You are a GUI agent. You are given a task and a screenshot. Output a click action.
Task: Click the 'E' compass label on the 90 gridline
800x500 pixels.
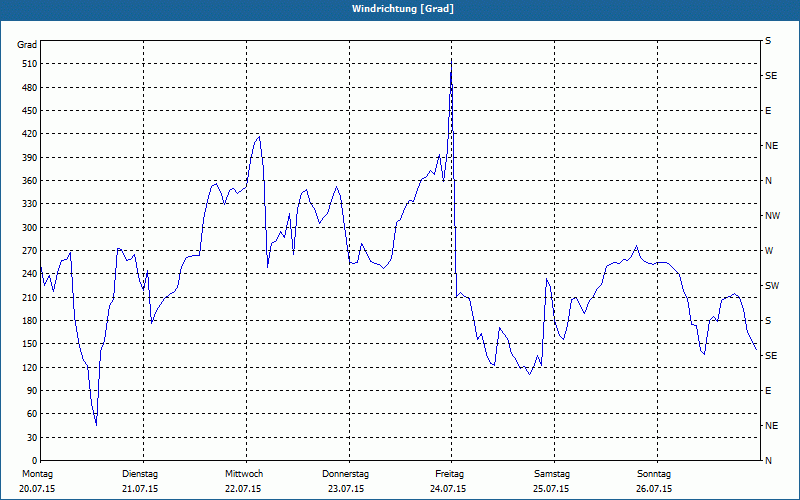tap(768, 391)
